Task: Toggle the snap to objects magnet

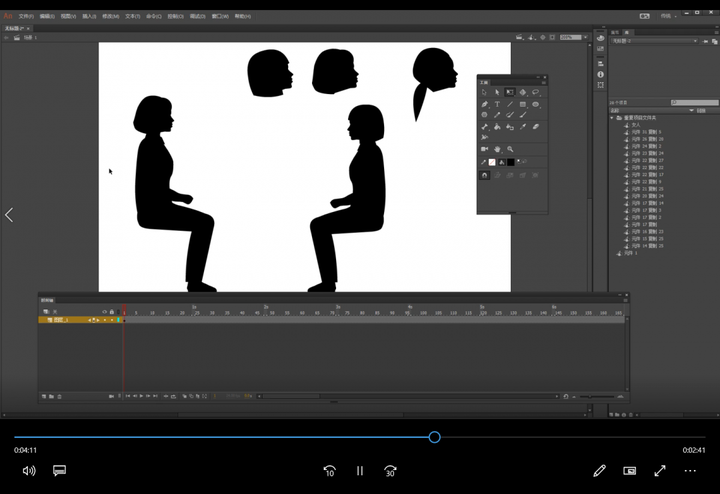Action: (x=485, y=175)
